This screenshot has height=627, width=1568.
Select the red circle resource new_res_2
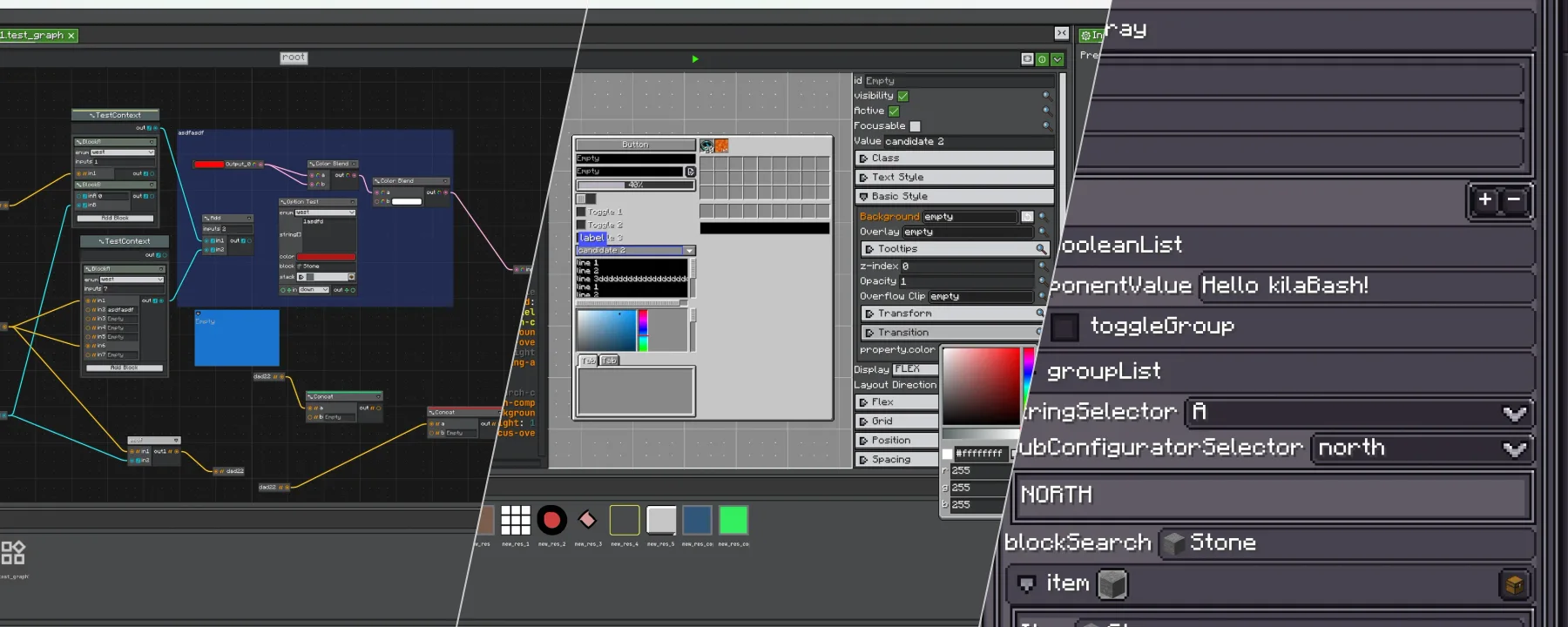[551, 520]
